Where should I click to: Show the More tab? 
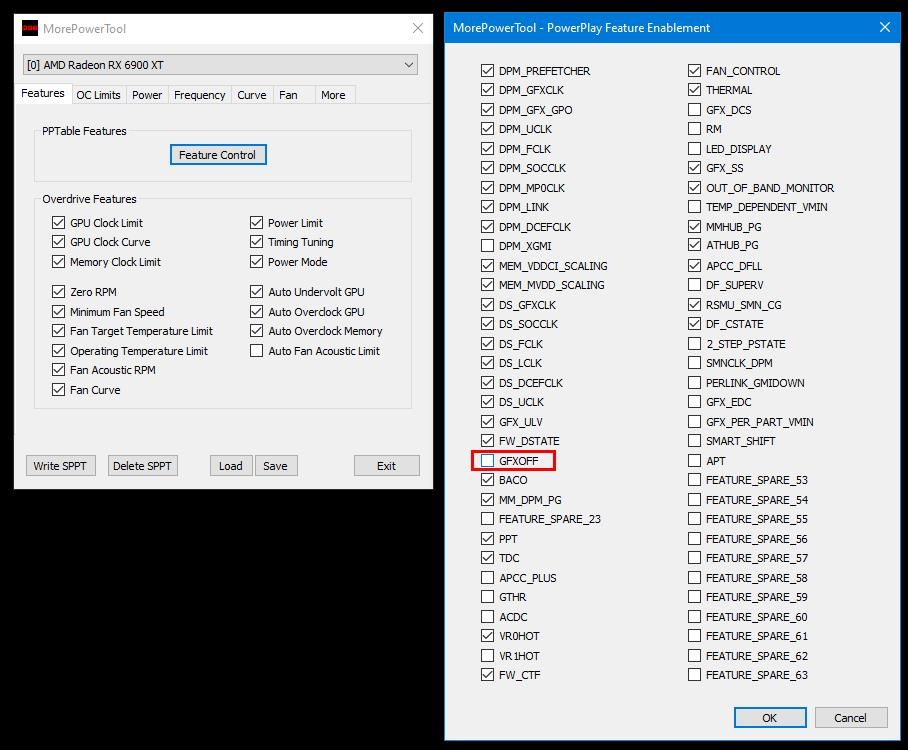(x=334, y=95)
